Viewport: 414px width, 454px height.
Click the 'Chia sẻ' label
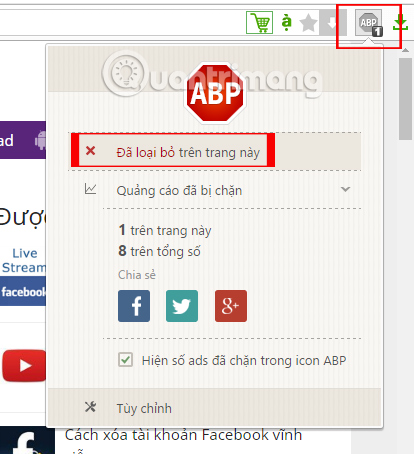tap(137, 275)
